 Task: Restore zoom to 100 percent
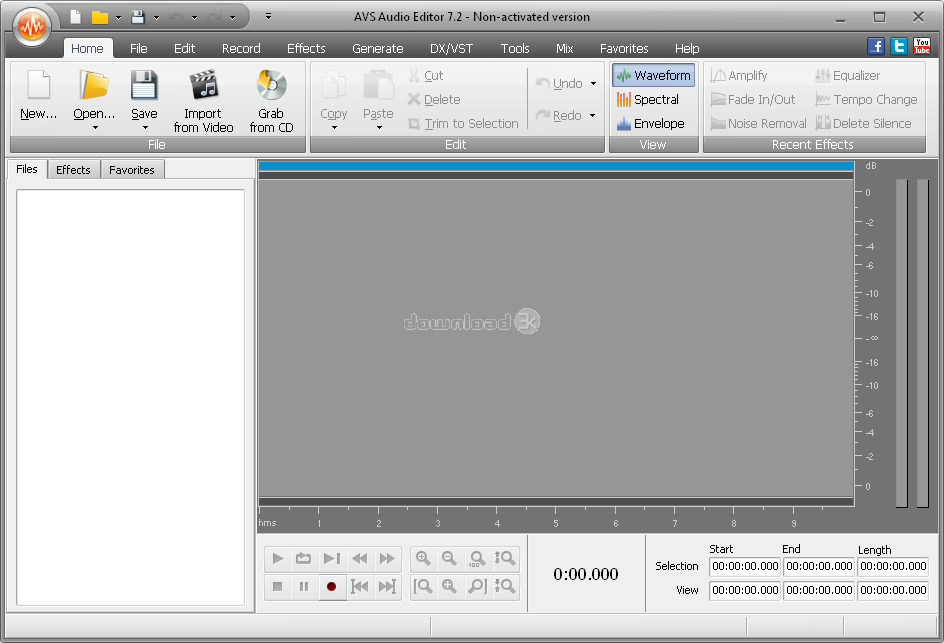pos(478,559)
